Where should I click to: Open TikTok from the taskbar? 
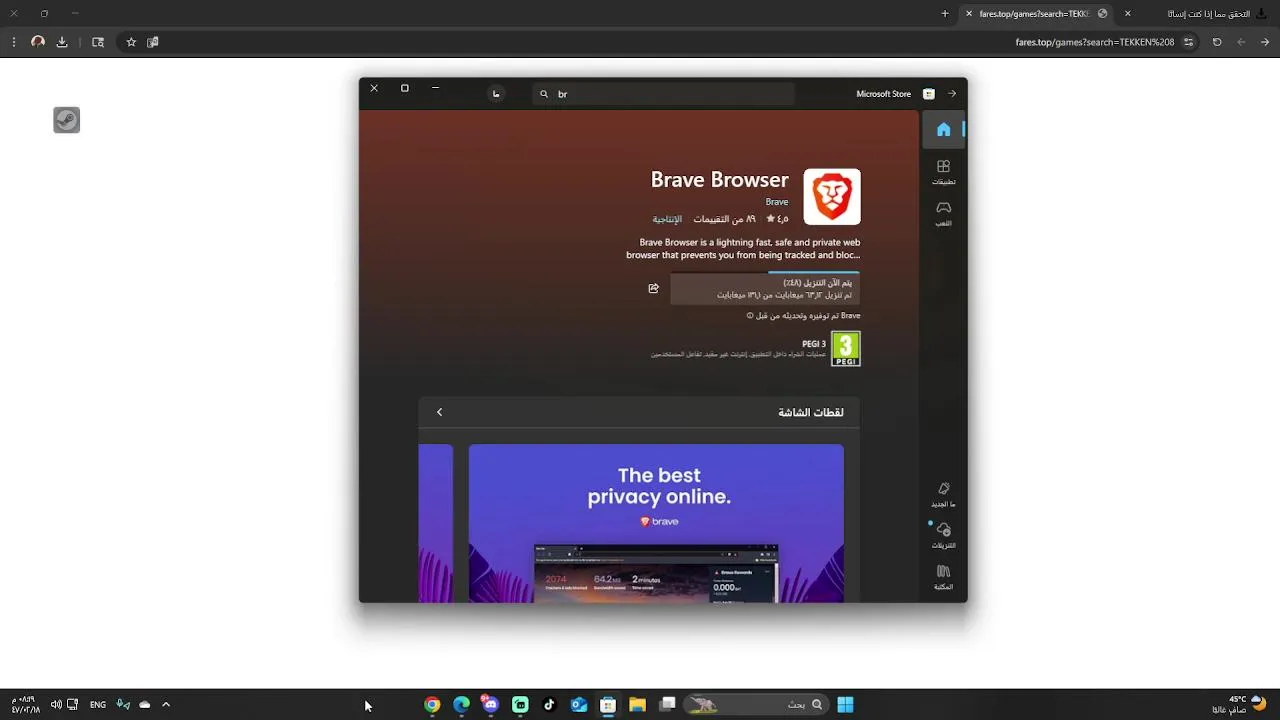point(549,704)
